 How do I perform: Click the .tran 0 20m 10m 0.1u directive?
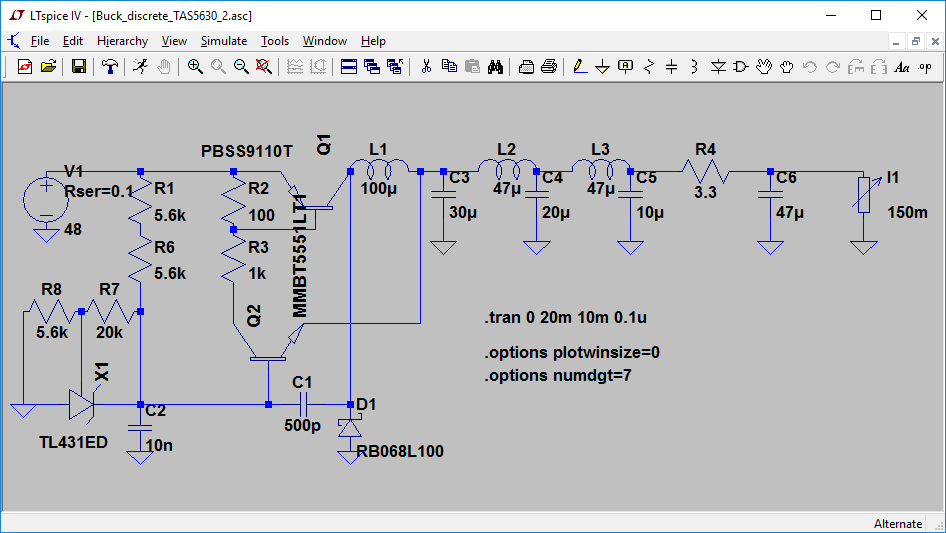(x=566, y=318)
